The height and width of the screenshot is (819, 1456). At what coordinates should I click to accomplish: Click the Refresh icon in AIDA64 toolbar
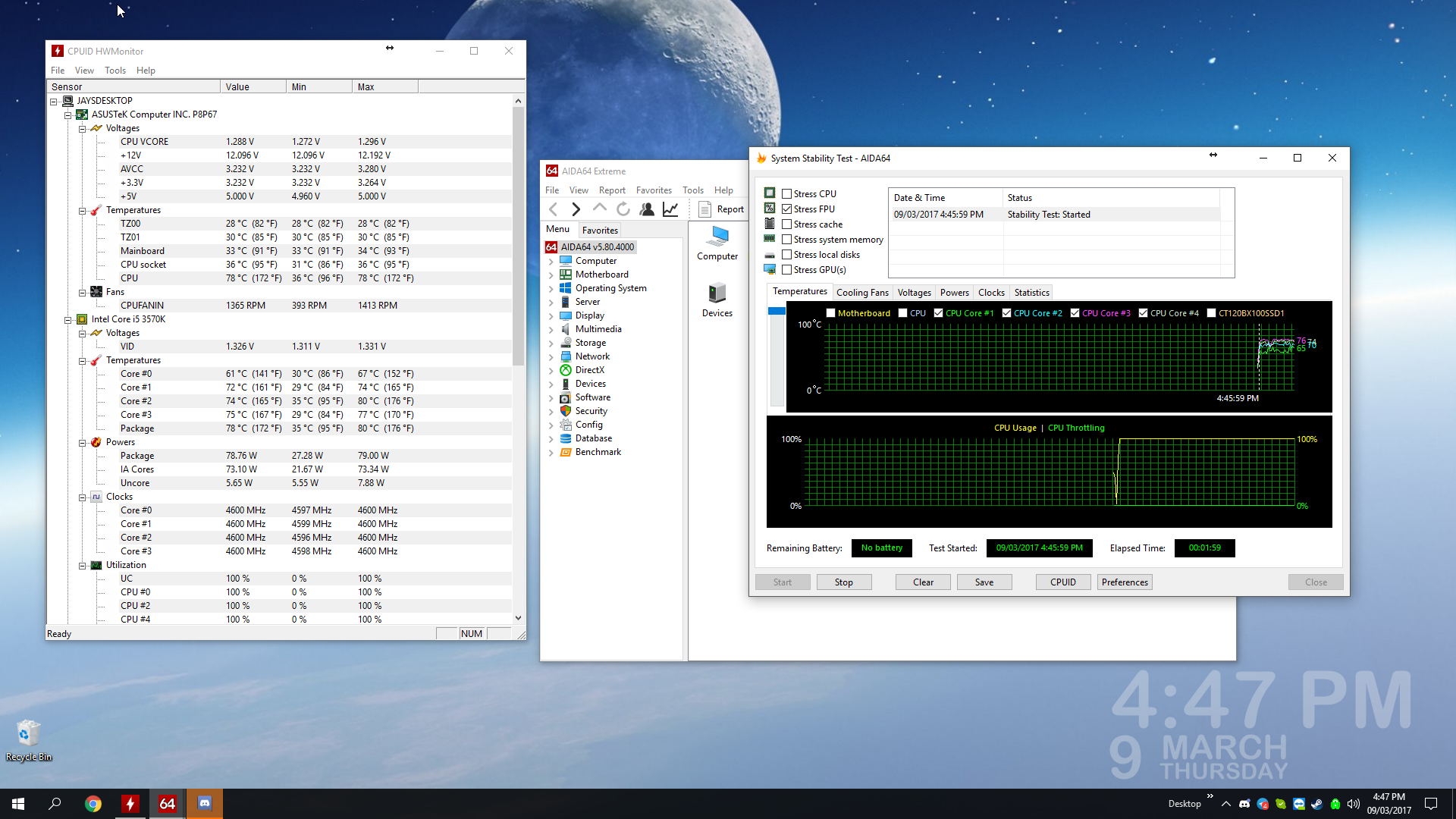pyautogui.click(x=623, y=209)
